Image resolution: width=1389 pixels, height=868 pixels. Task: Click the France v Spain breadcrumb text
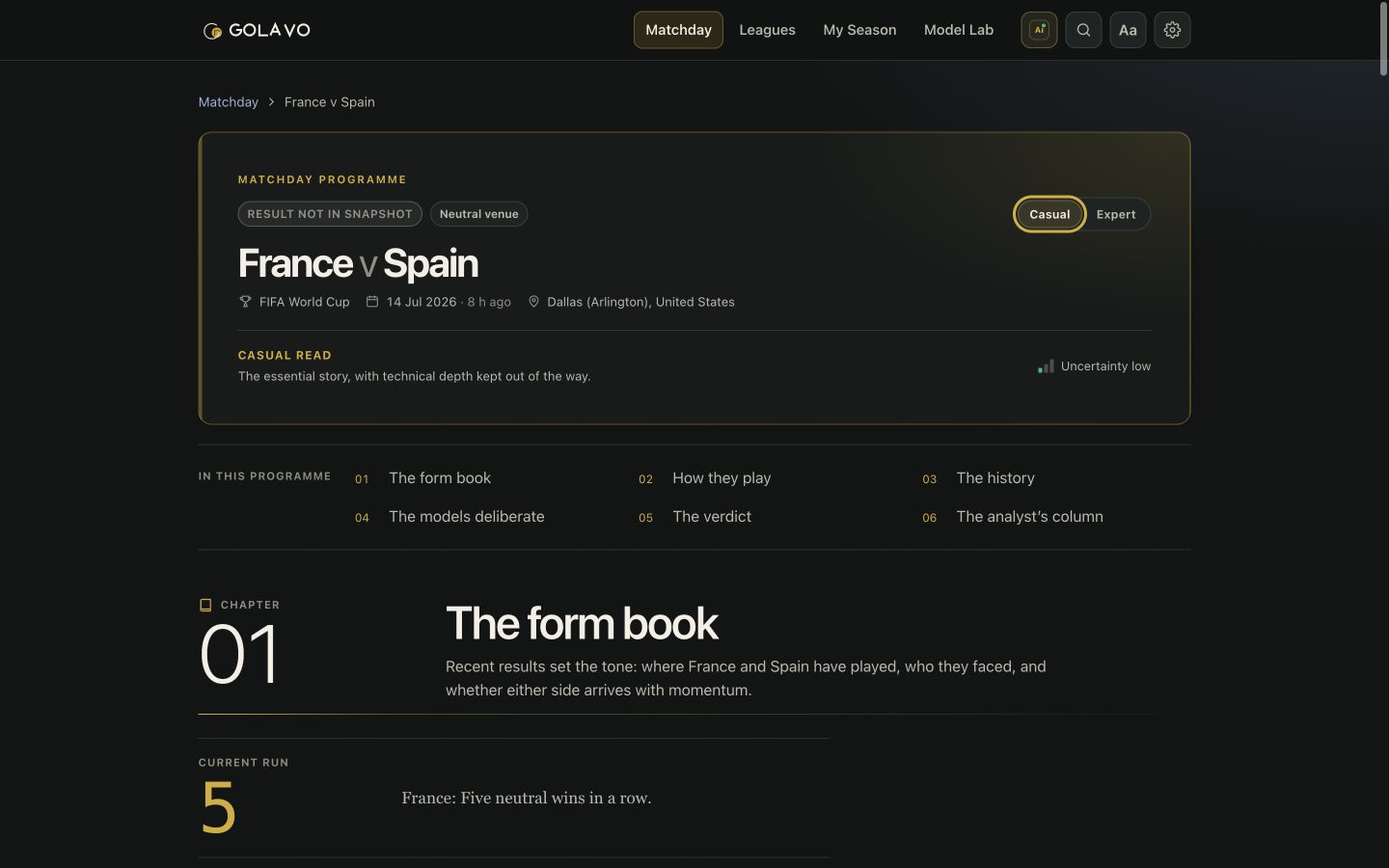pyautogui.click(x=329, y=102)
